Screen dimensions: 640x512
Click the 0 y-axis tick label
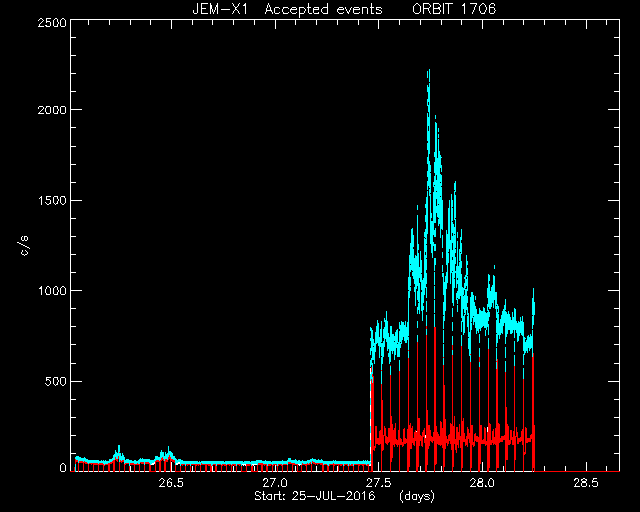[x=63, y=468]
